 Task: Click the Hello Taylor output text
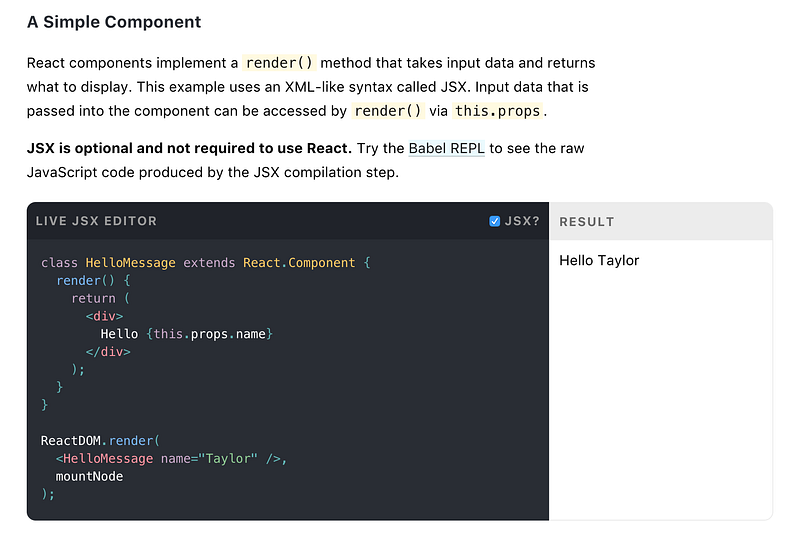click(x=599, y=261)
